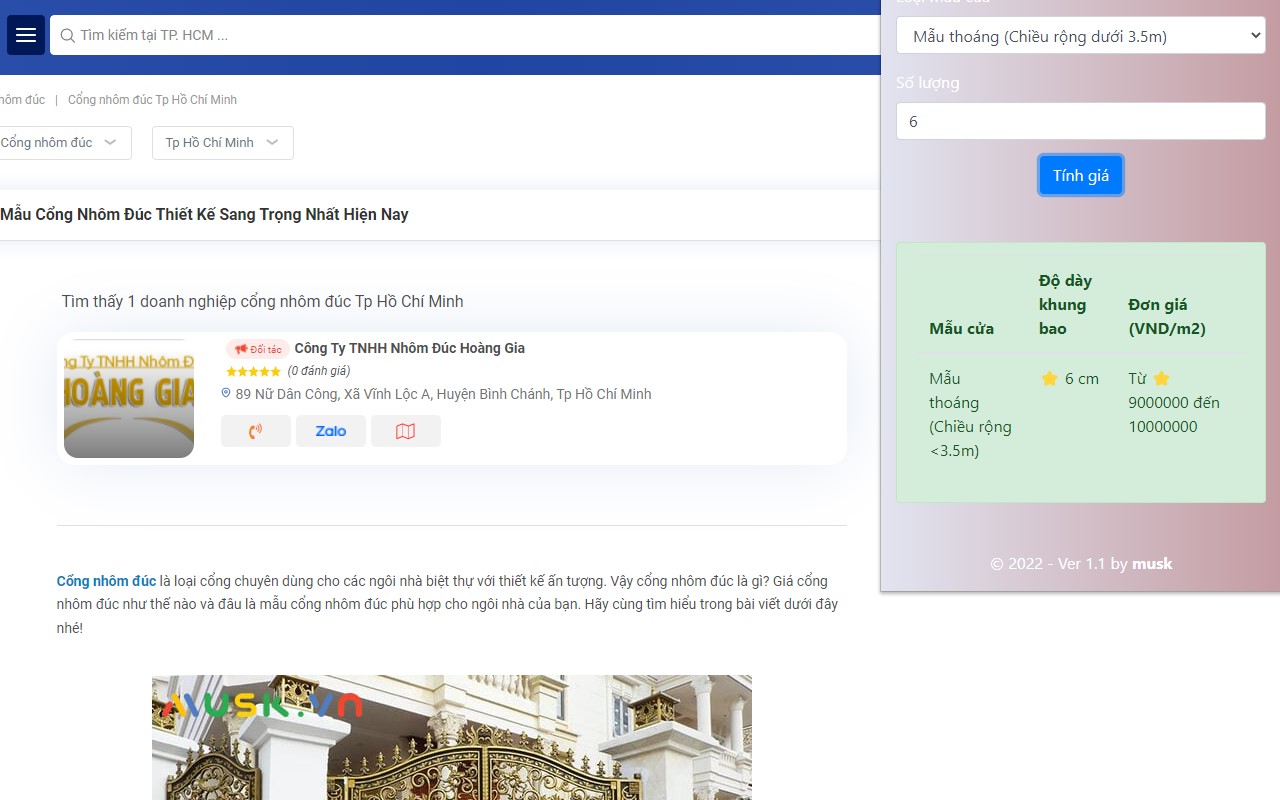This screenshot has width=1280, height=800.
Task: Click the chevron on the 'Cổng nhôm đúc' filter
Action: (x=110, y=143)
